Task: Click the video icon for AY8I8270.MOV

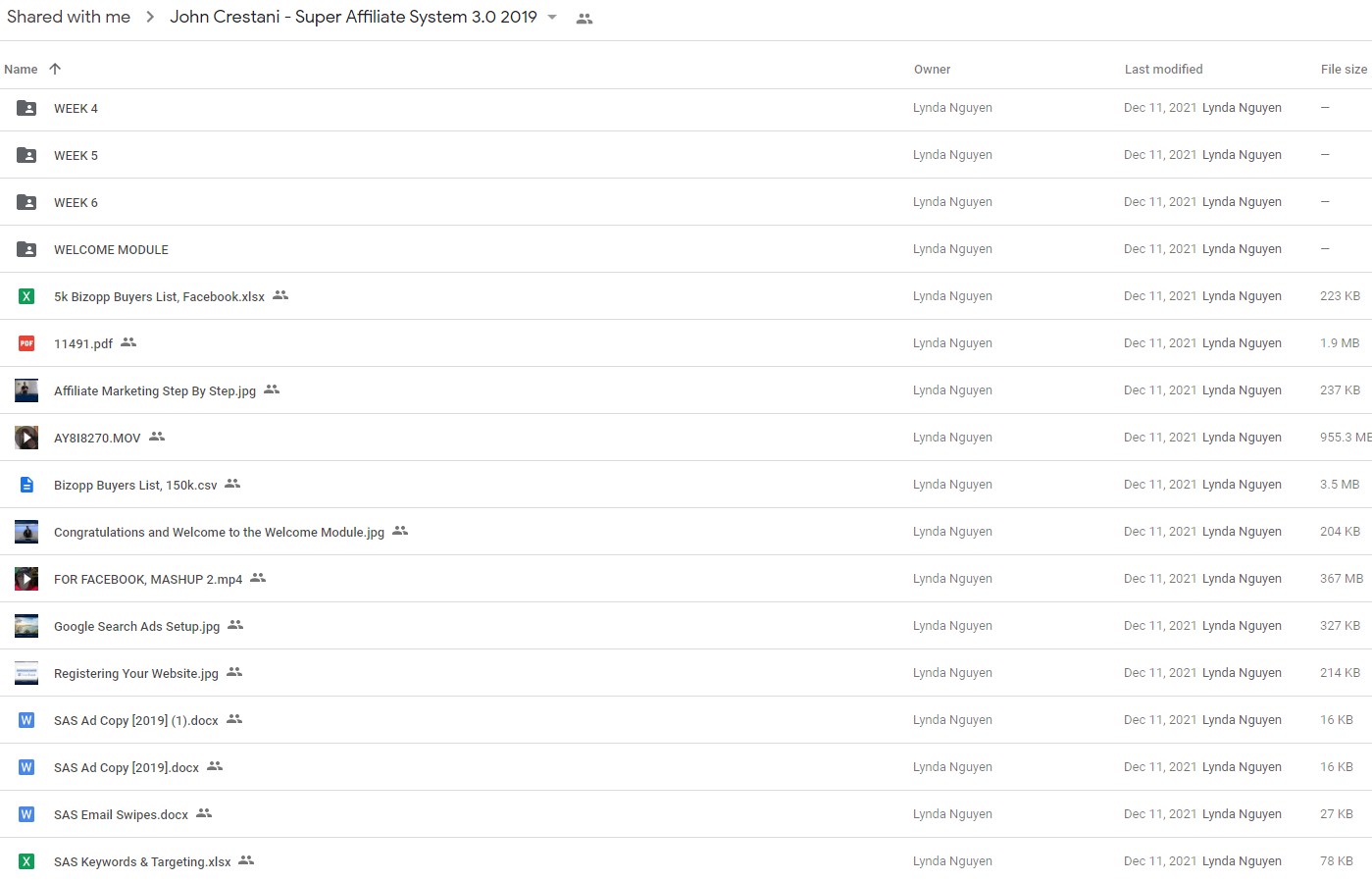Action: click(26, 438)
